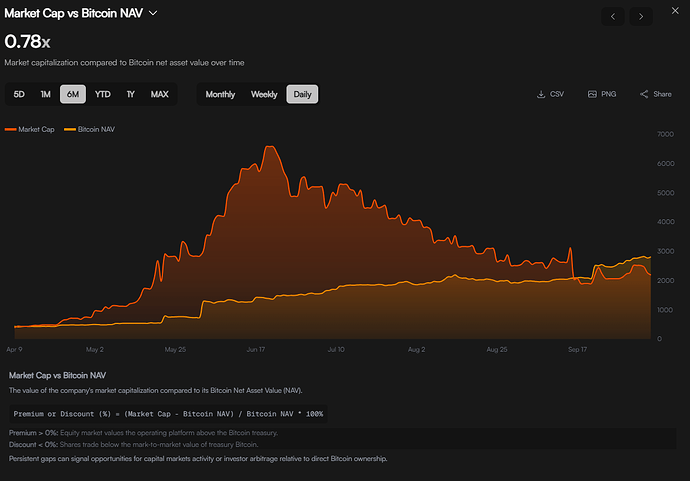Switch to the 1Y range
The height and width of the screenshot is (481, 690).
click(130, 94)
